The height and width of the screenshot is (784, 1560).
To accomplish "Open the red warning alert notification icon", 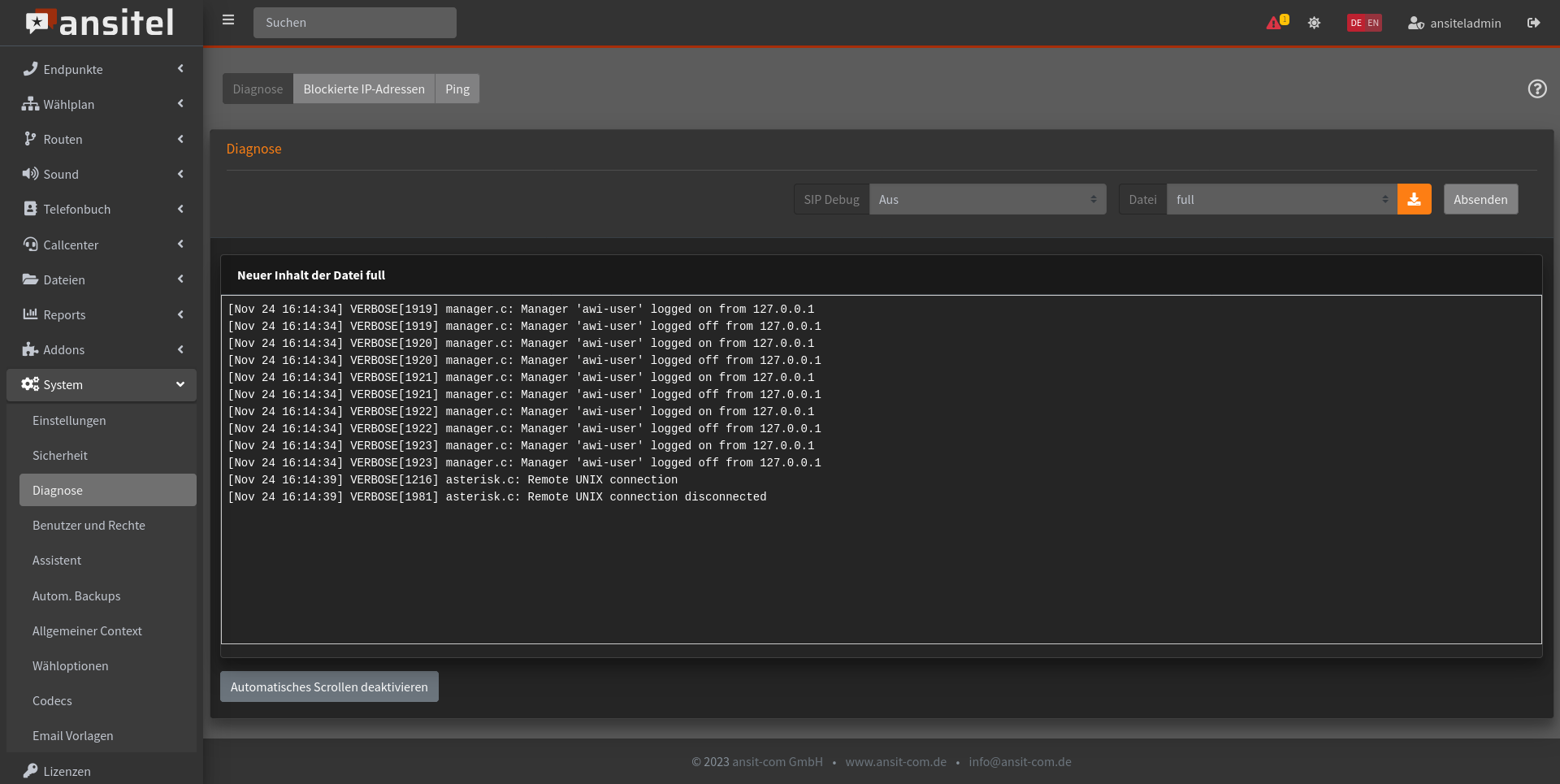I will (1274, 23).
